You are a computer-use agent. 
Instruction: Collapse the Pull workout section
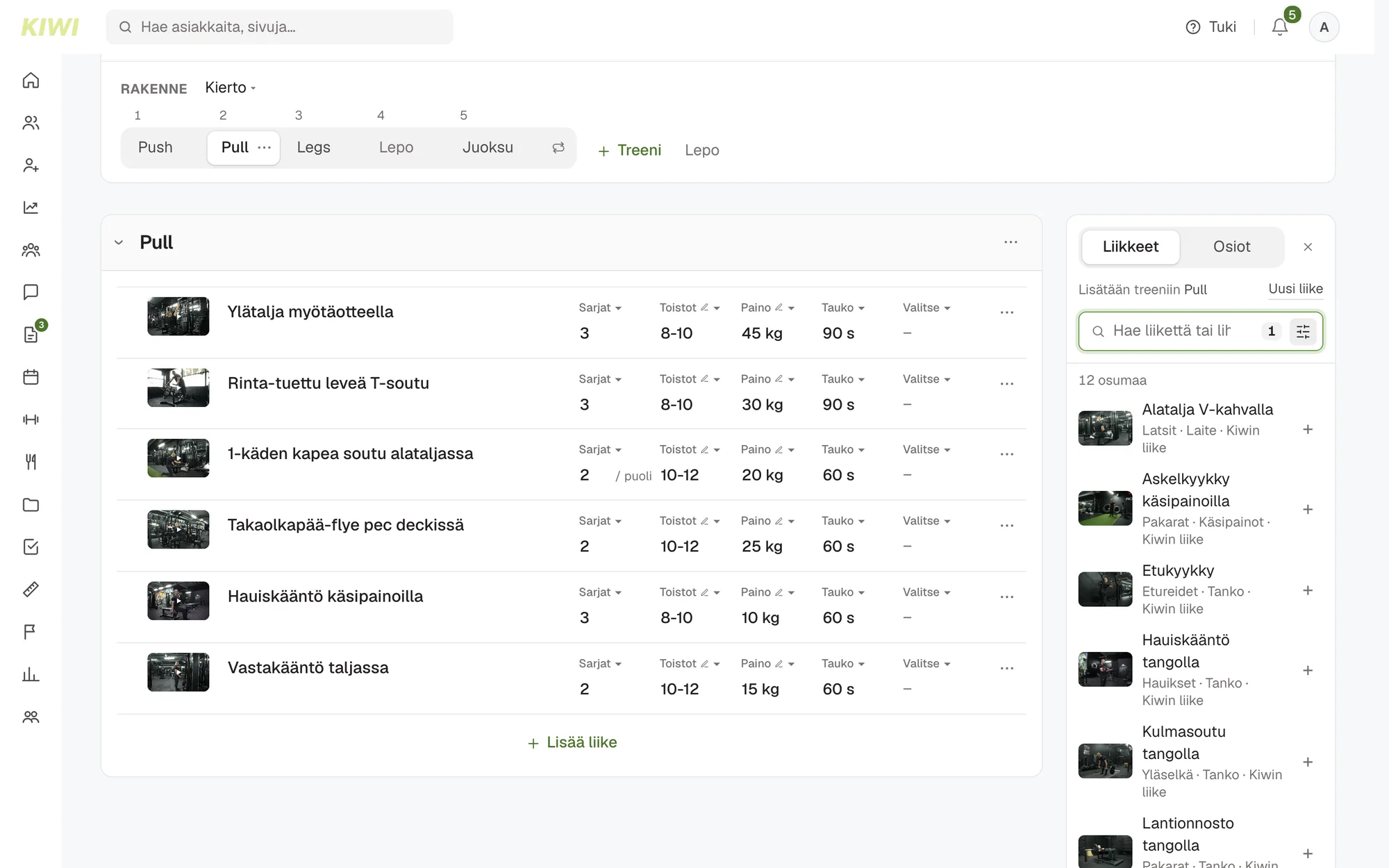[x=119, y=242]
